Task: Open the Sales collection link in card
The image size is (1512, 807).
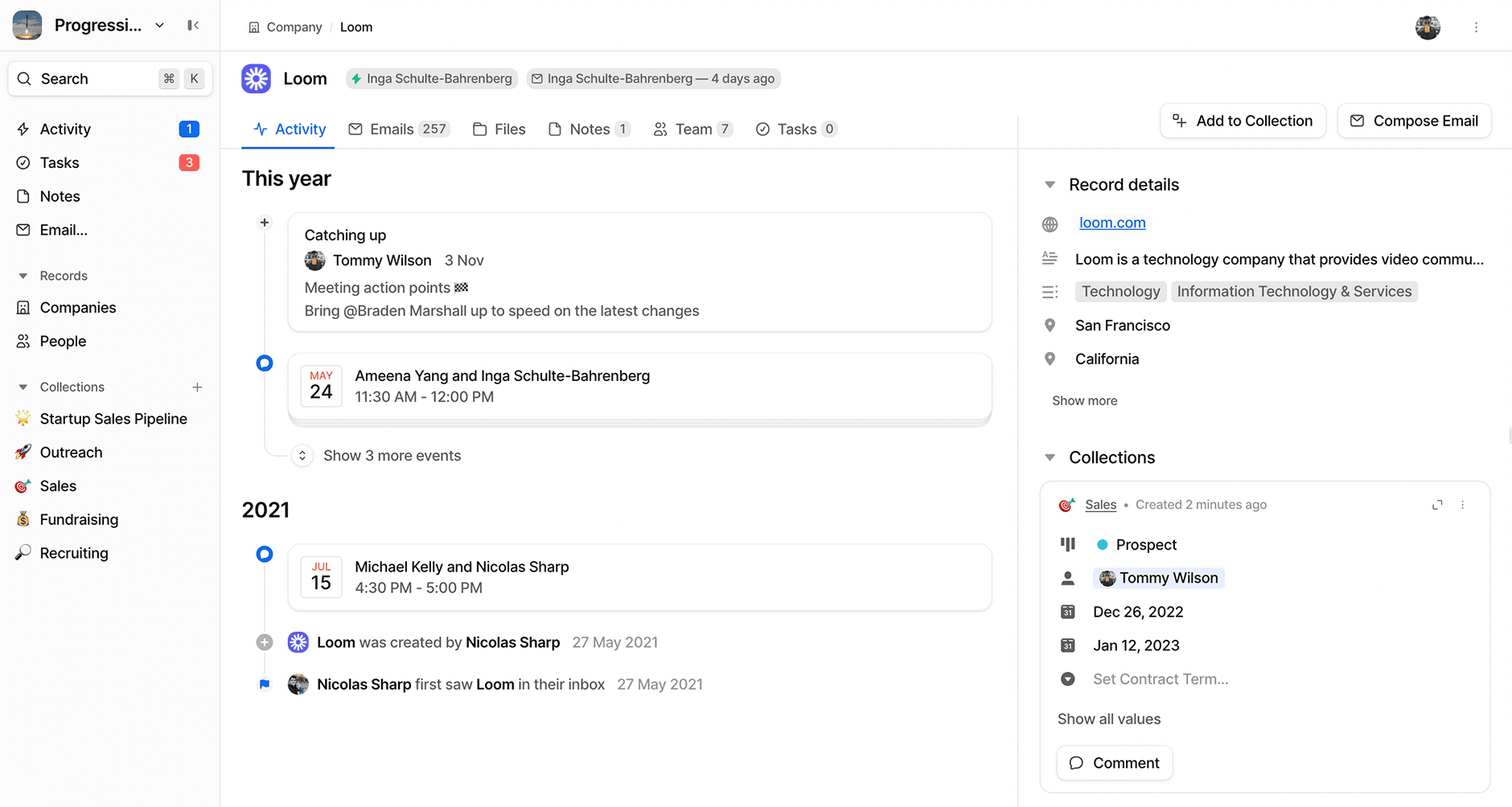Action: coord(1100,505)
